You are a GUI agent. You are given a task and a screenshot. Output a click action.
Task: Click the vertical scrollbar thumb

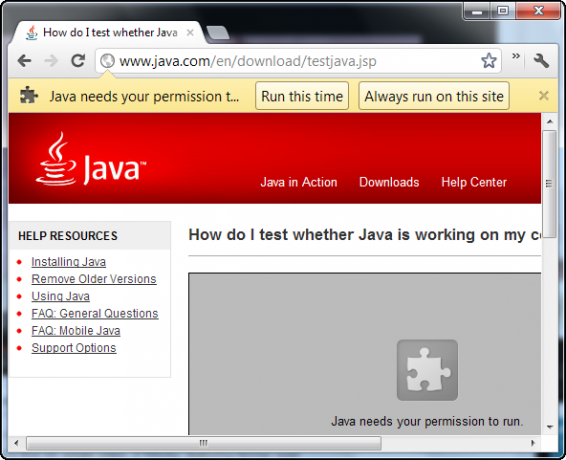pyautogui.click(x=549, y=184)
